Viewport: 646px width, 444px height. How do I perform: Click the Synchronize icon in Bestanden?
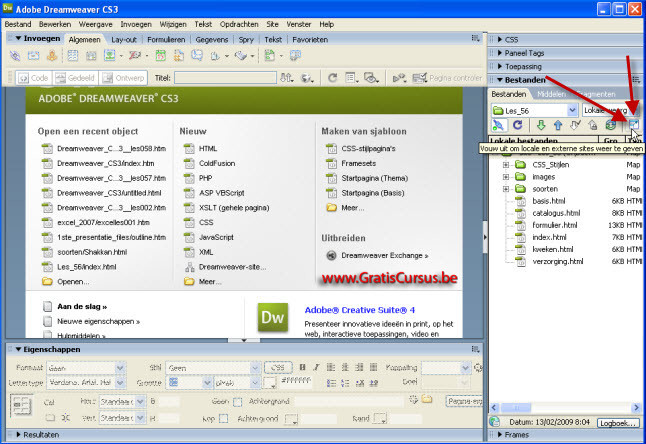pos(611,125)
